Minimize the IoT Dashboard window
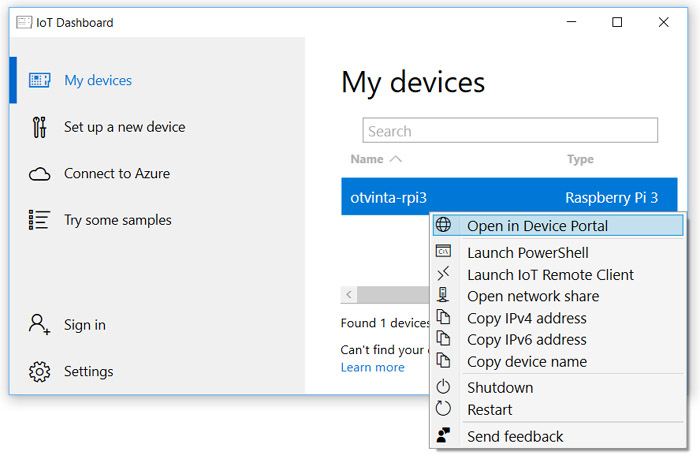This screenshot has height=459, width=700. (x=571, y=22)
